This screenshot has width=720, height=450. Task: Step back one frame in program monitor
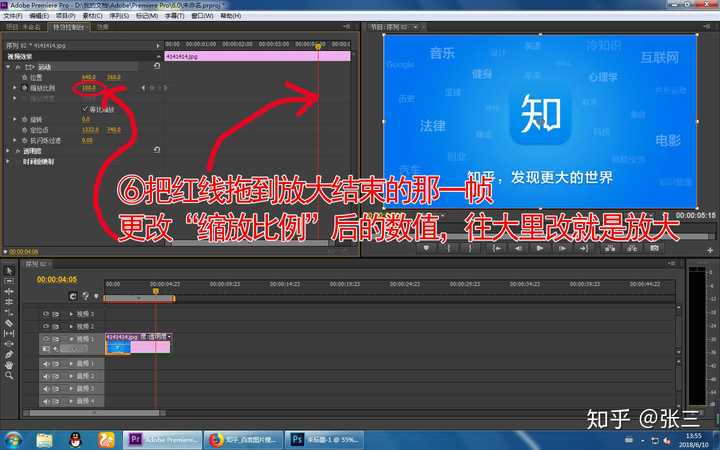coord(518,248)
